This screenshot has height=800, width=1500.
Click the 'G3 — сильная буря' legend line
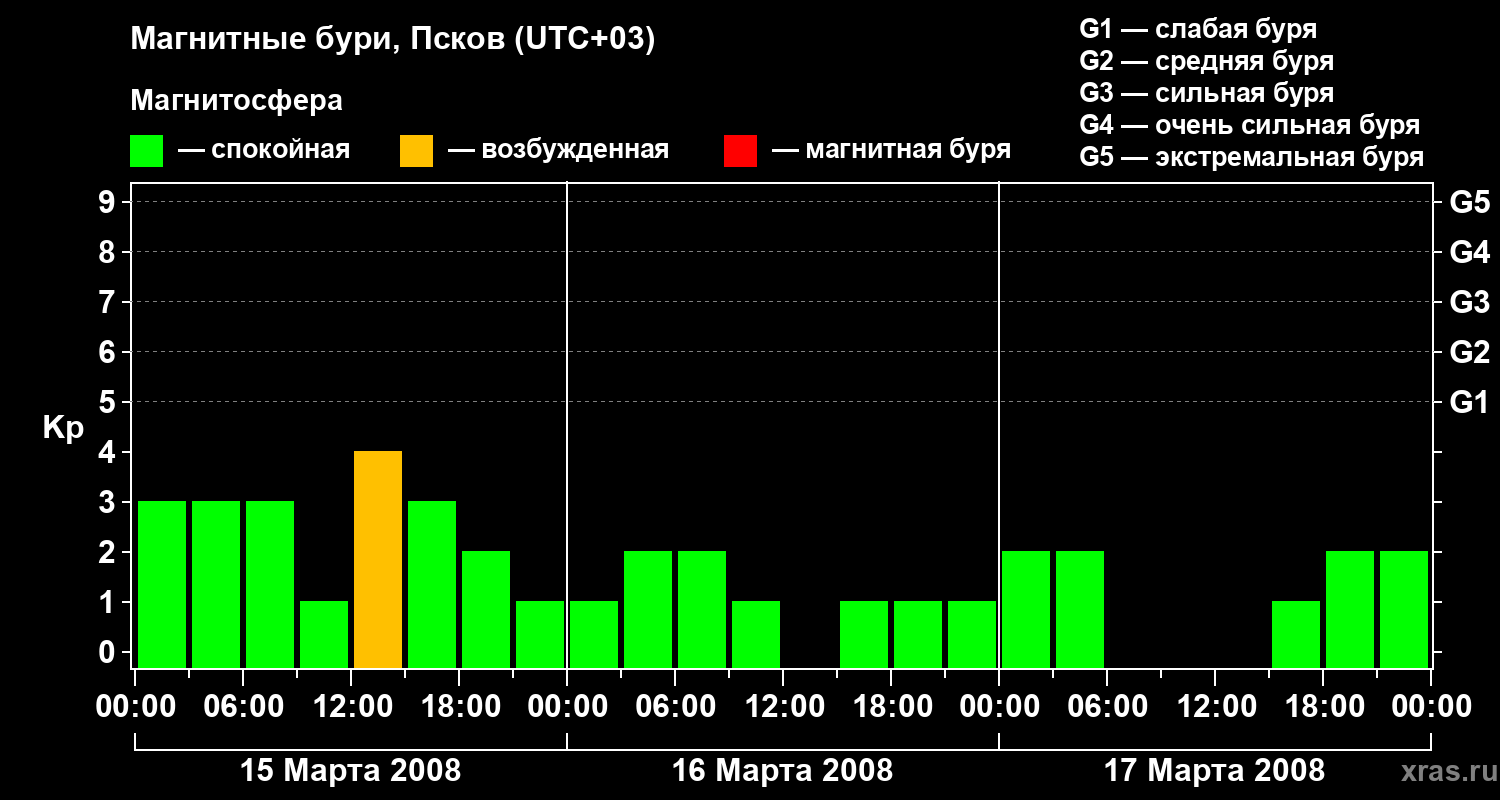[x=1207, y=93]
